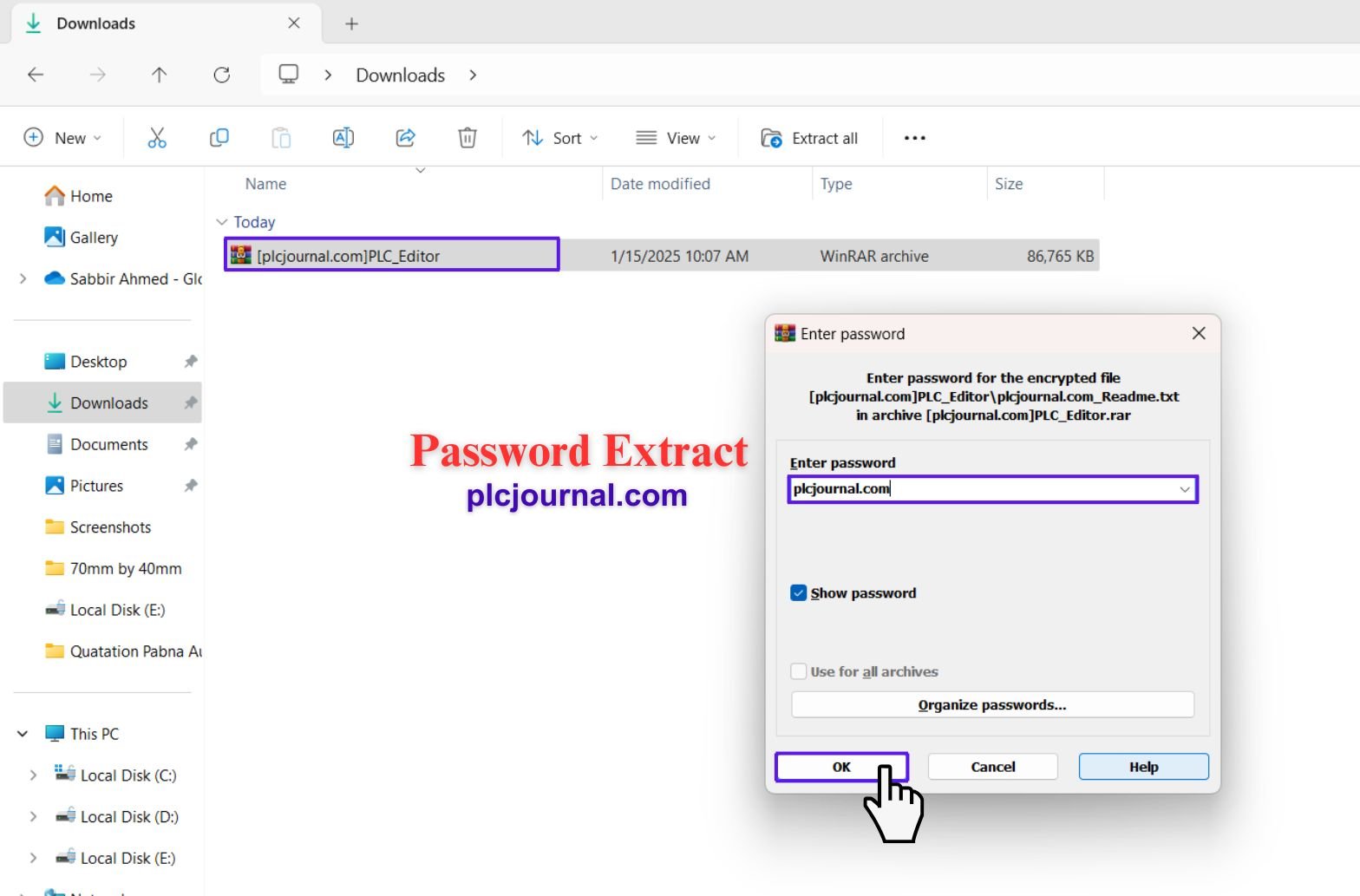Open Local Disk (E:) in quick access
The image size is (1360, 896).
click(104, 610)
